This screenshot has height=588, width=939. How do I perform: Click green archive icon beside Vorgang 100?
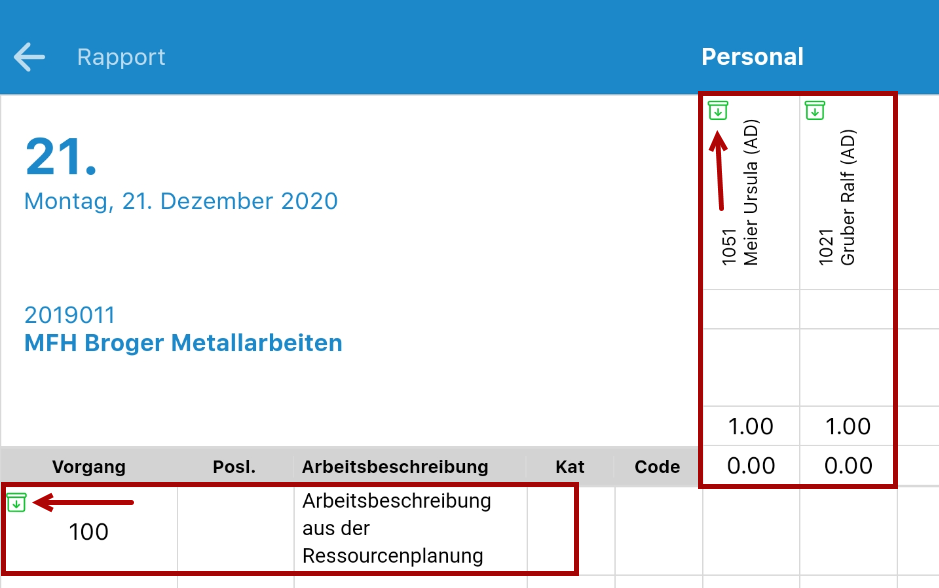click(17, 502)
